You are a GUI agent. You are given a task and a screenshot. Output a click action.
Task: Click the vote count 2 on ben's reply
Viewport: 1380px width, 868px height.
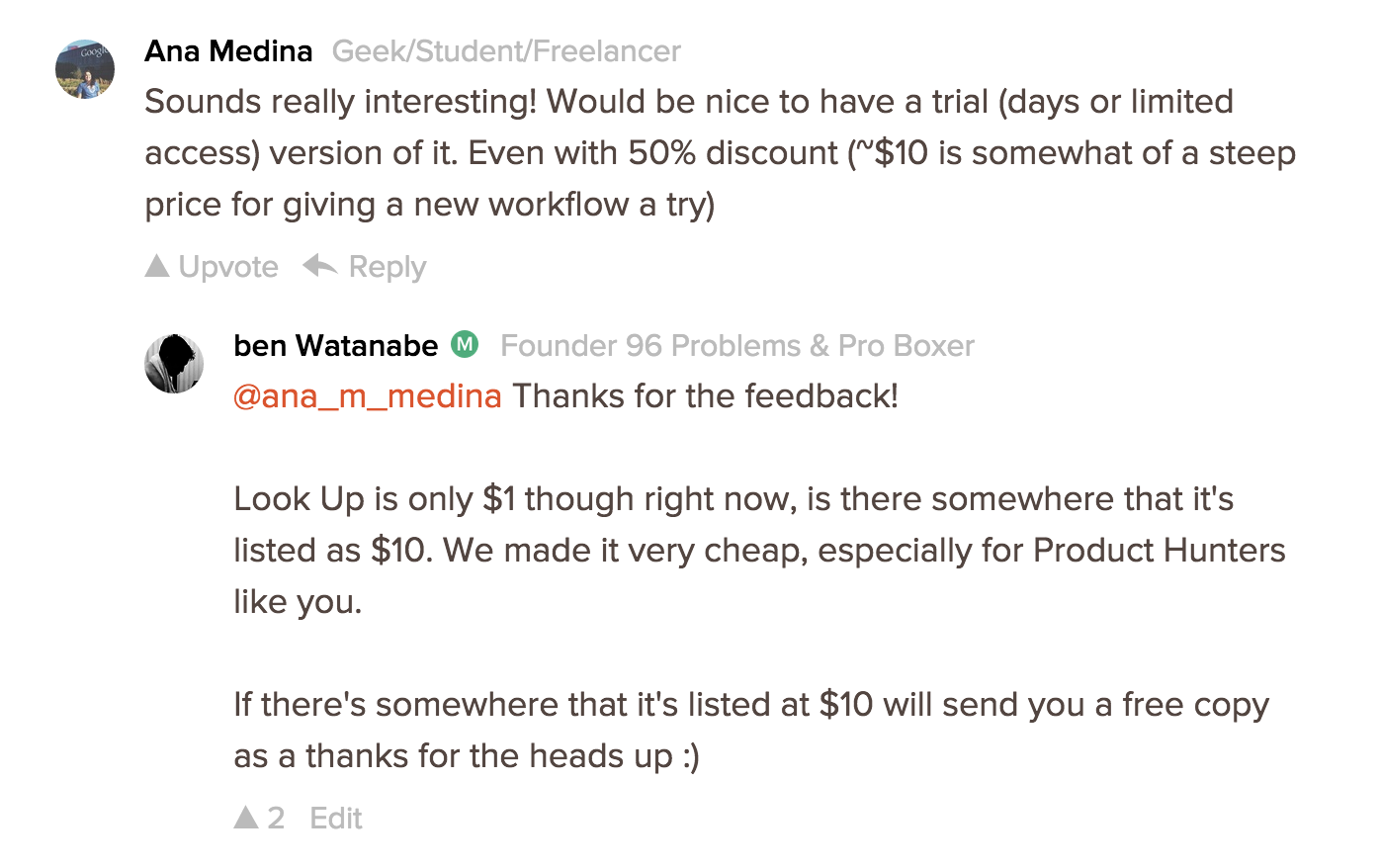[276, 819]
